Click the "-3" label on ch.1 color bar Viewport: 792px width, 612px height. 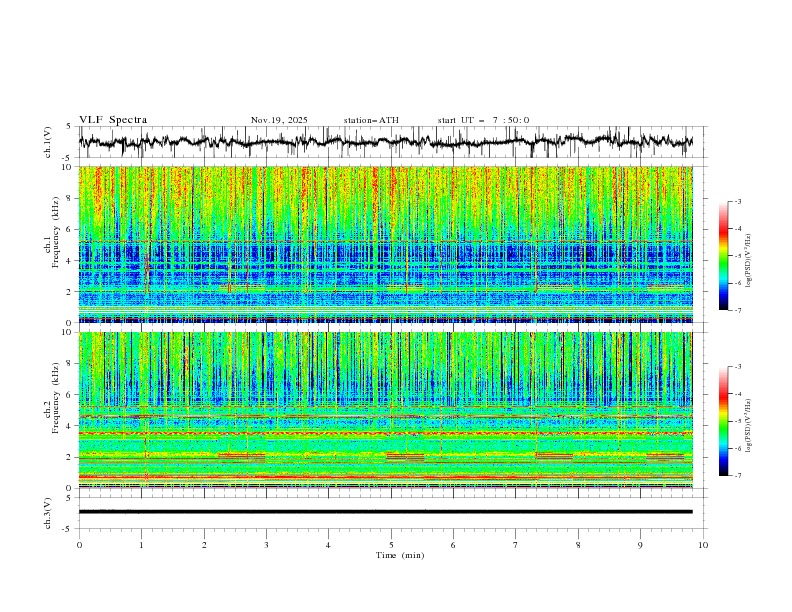pyautogui.click(x=737, y=201)
